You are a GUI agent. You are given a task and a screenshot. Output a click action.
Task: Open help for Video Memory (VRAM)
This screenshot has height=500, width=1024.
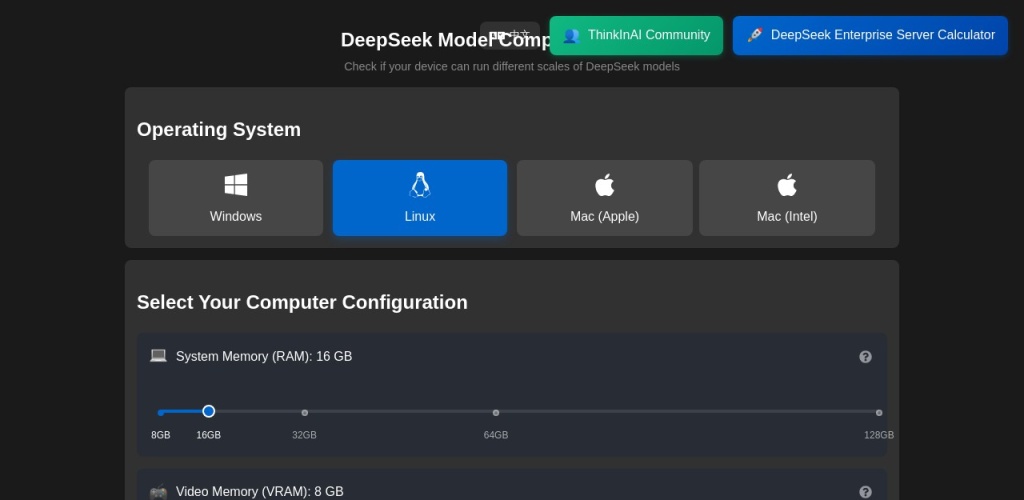click(x=865, y=492)
